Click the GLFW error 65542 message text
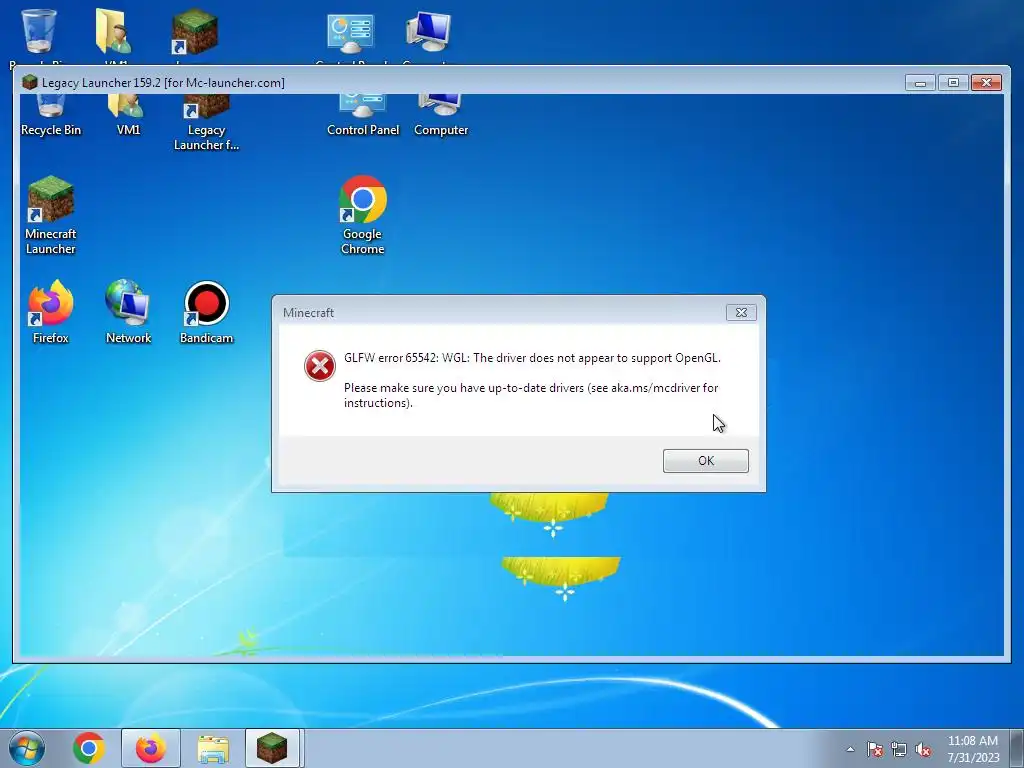1024x768 pixels. coord(532,358)
